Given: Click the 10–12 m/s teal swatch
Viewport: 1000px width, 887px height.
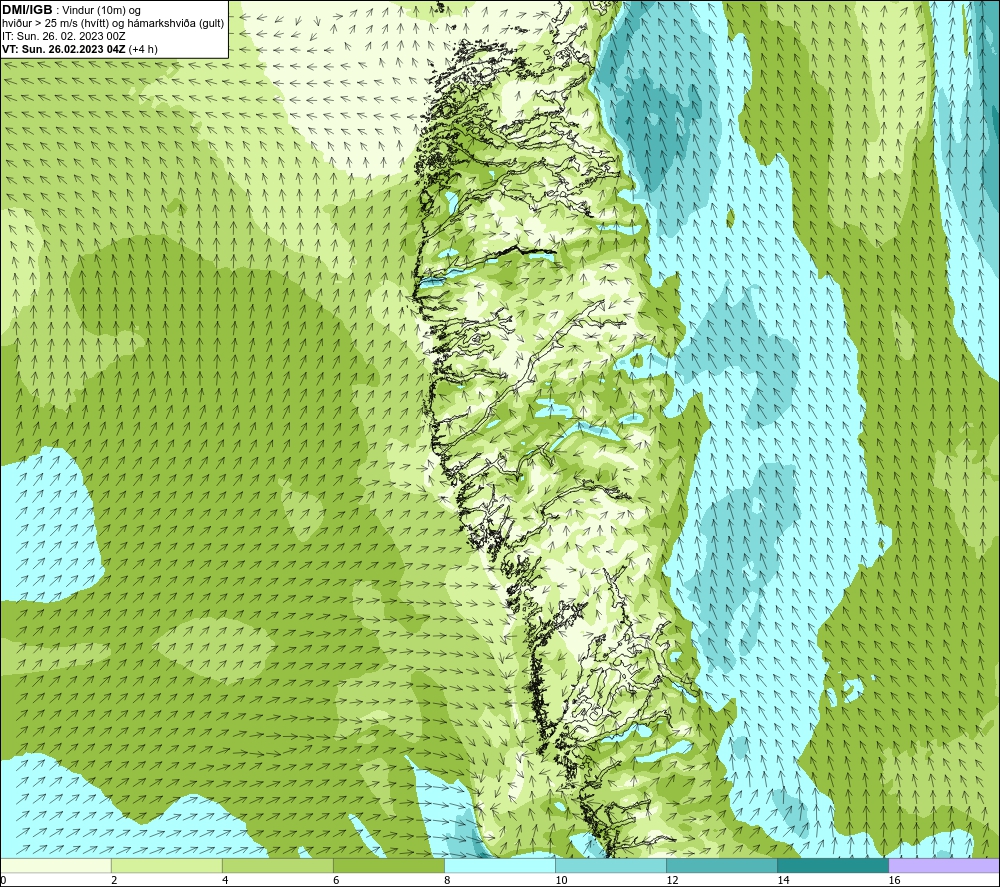Looking at the screenshot, I should (x=610, y=865).
